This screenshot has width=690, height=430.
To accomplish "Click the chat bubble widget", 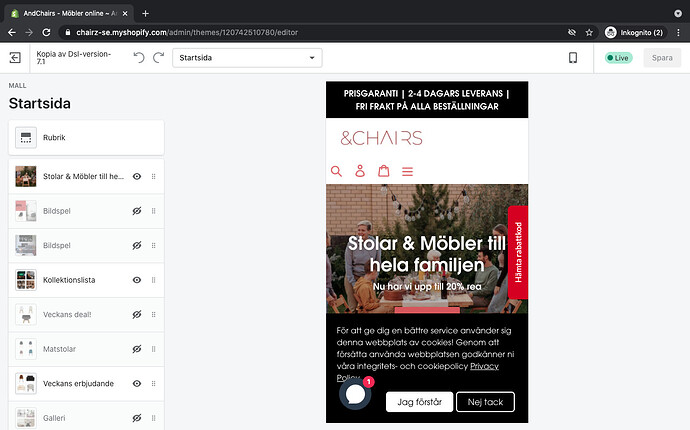I will tap(356, 394).
